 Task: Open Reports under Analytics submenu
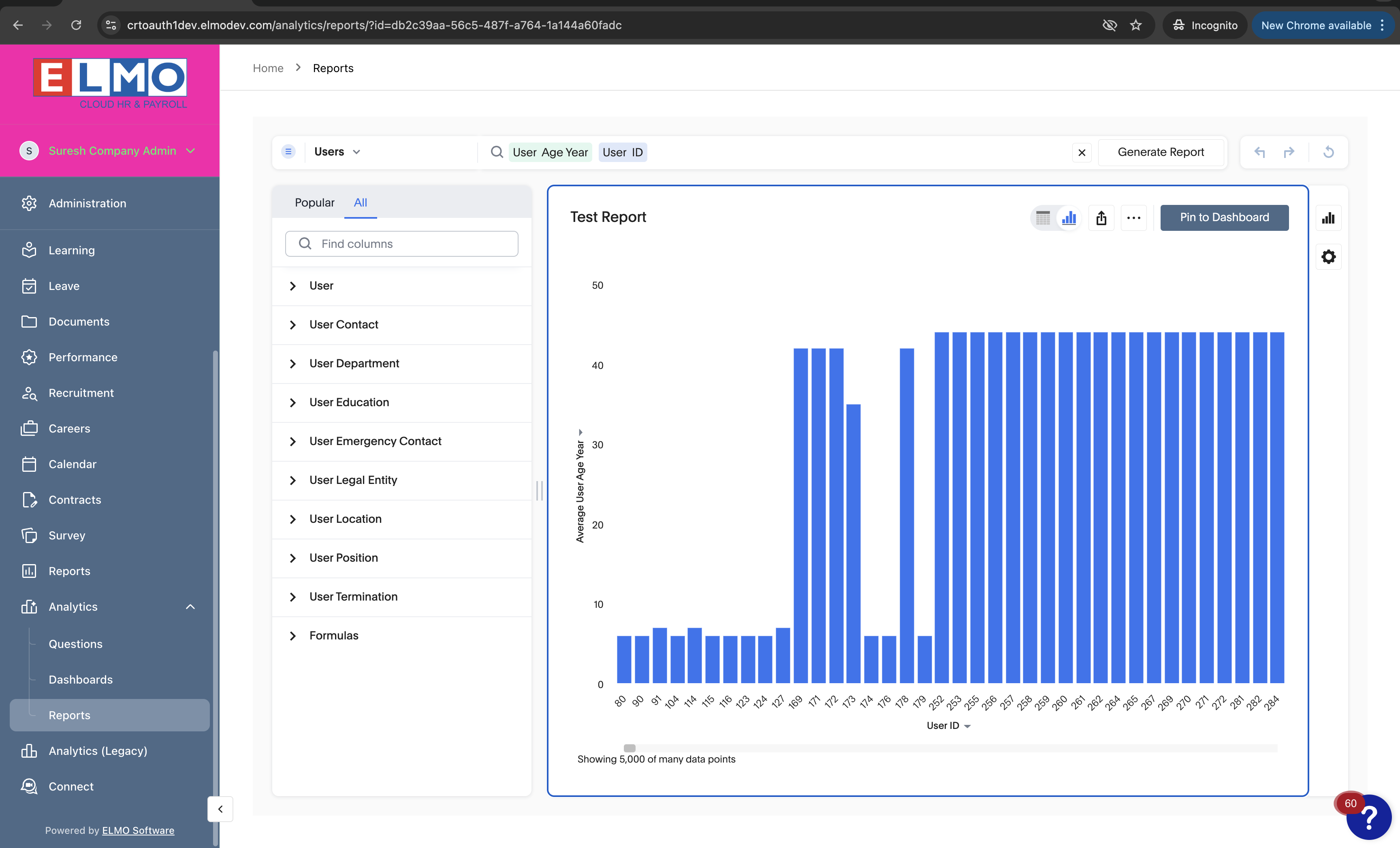[x=110, y=715]
